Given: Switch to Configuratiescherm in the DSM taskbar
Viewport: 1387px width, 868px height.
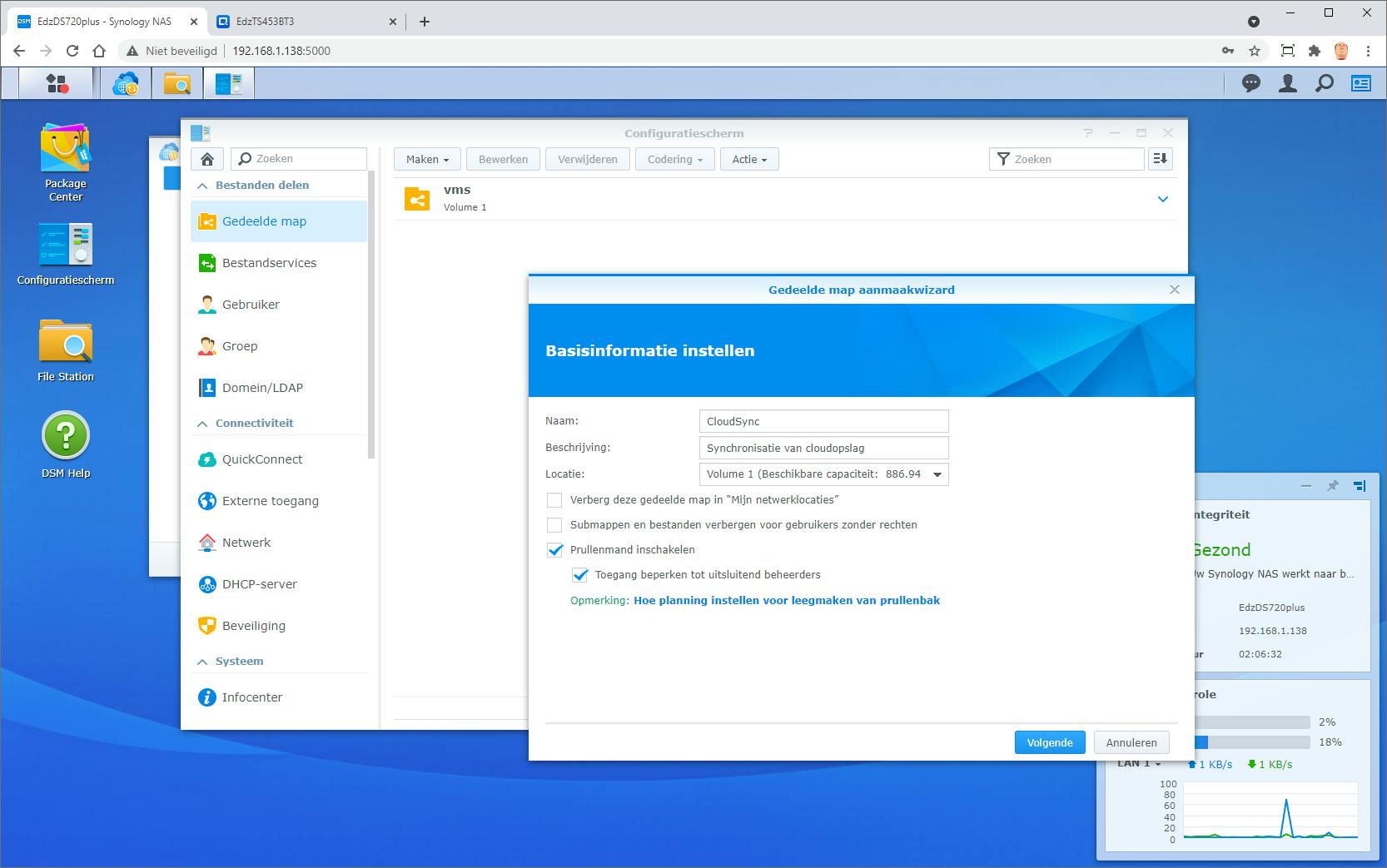Looking at the screenshot, I should (229, 83).
